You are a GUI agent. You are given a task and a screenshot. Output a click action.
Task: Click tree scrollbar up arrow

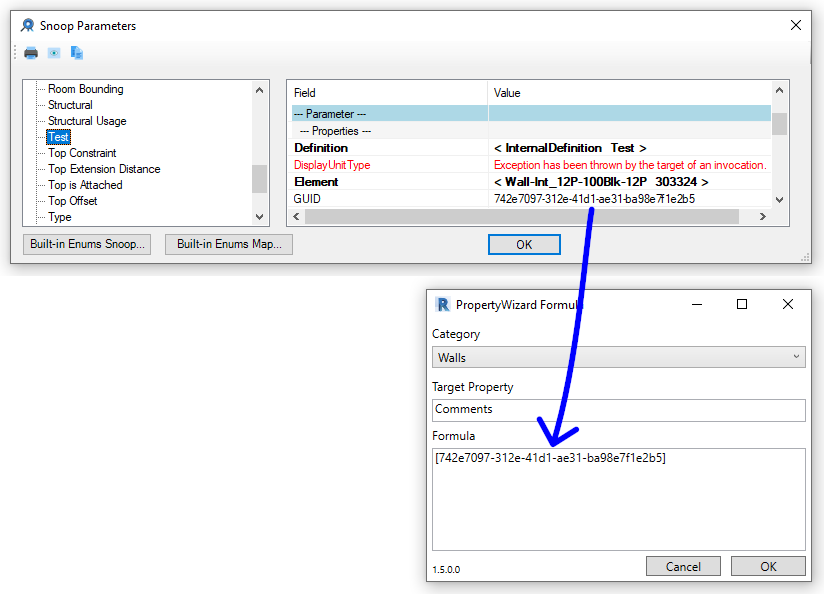259,90
